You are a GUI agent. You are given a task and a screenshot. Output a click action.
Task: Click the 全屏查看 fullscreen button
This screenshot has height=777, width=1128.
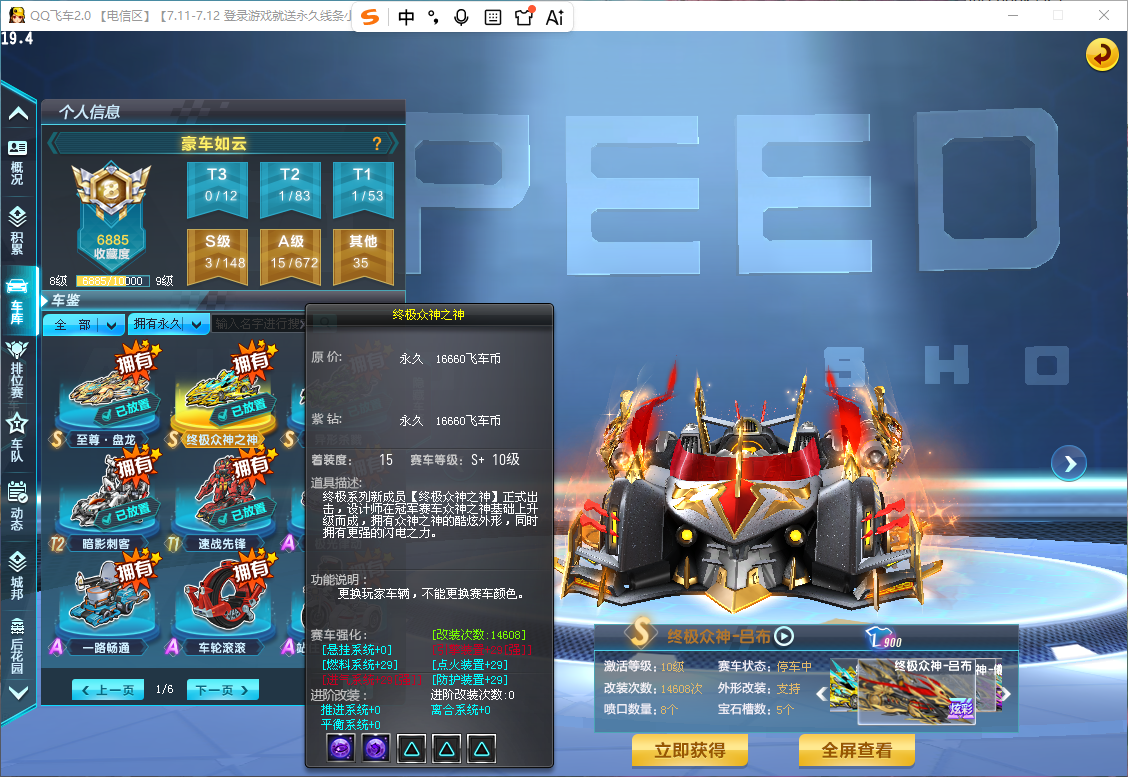point(857,750)
